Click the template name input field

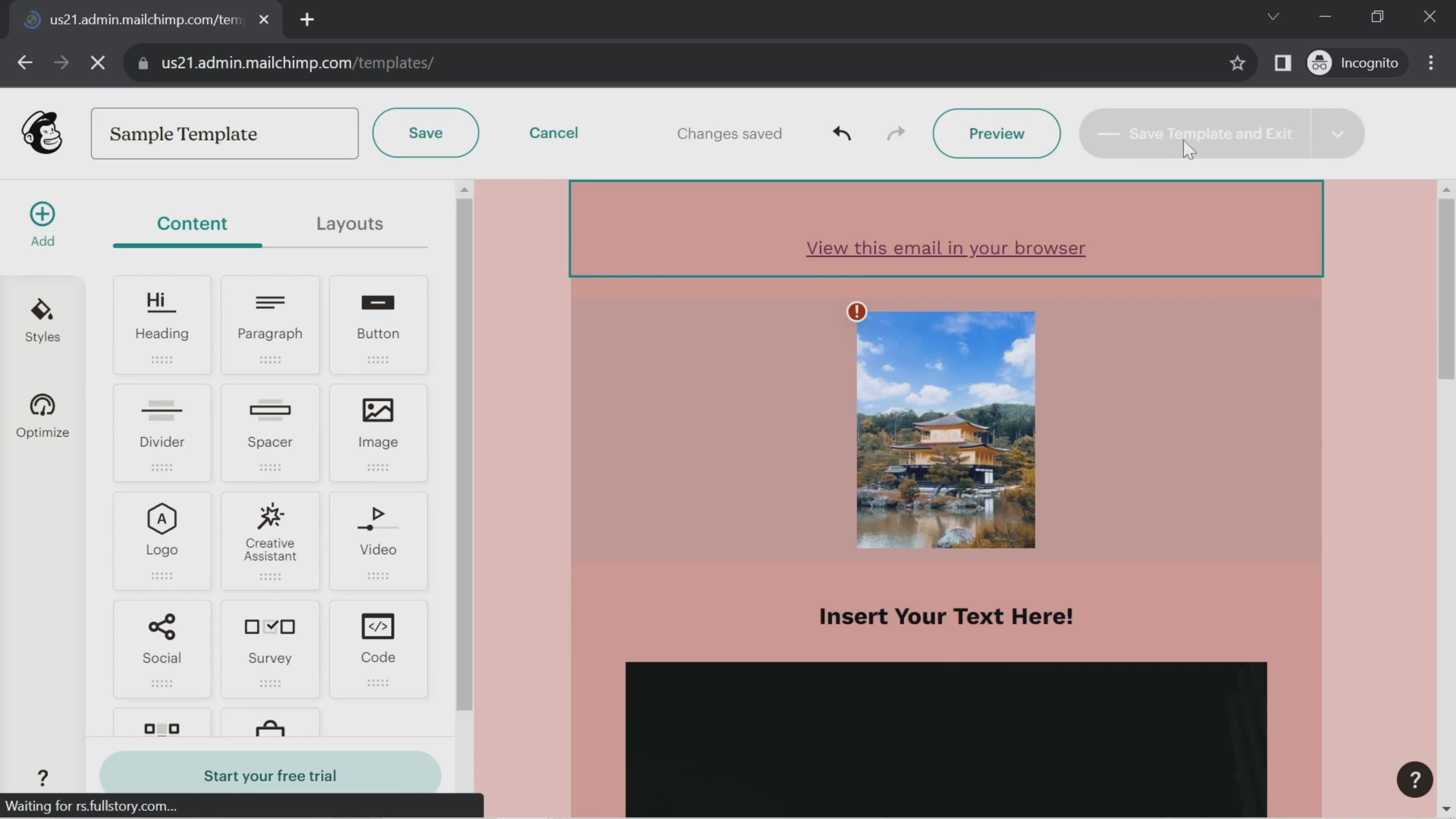tap(224, 133)
